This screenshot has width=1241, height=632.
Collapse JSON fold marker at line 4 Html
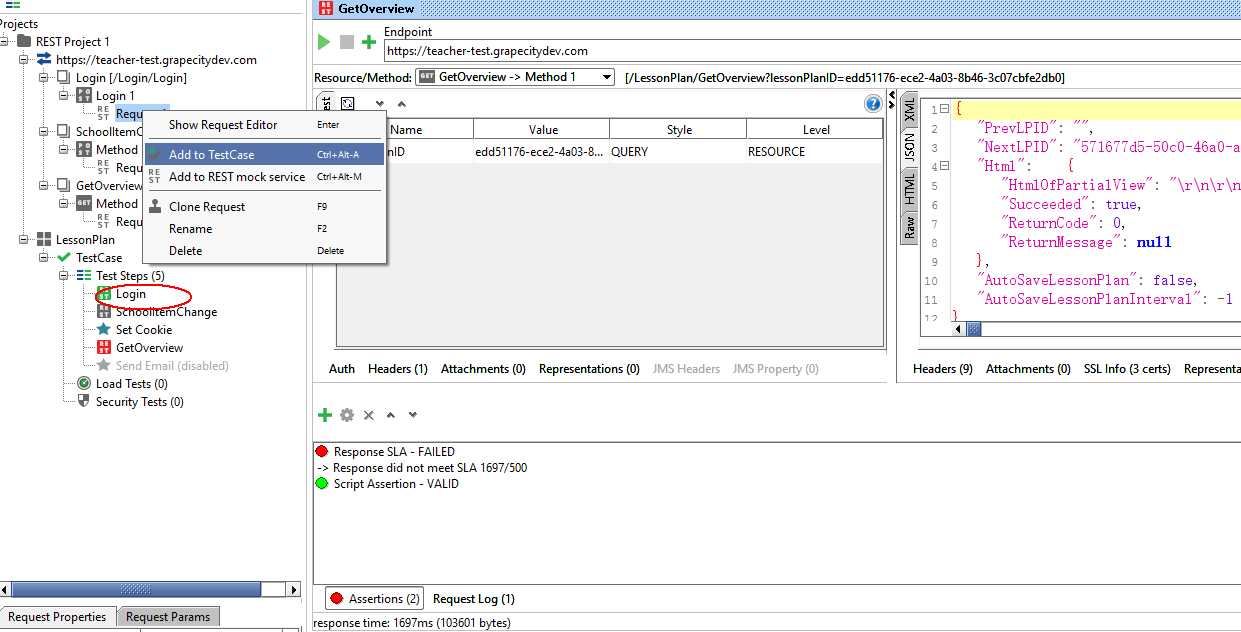[943, 166]
